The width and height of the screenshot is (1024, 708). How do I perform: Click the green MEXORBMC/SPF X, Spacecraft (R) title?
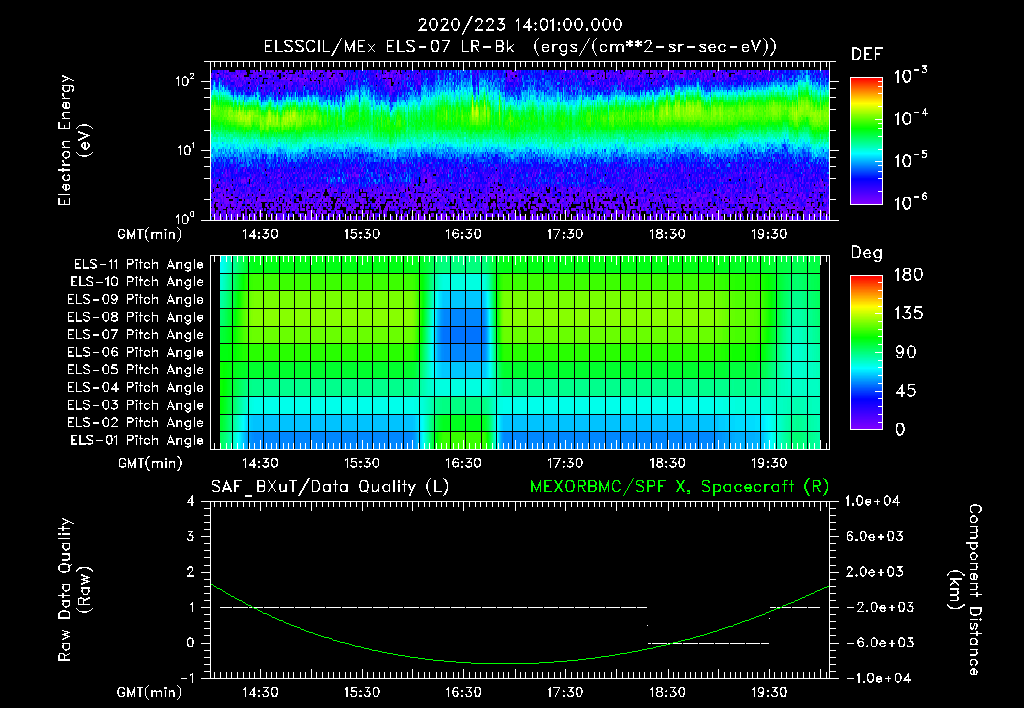(679, 487)
